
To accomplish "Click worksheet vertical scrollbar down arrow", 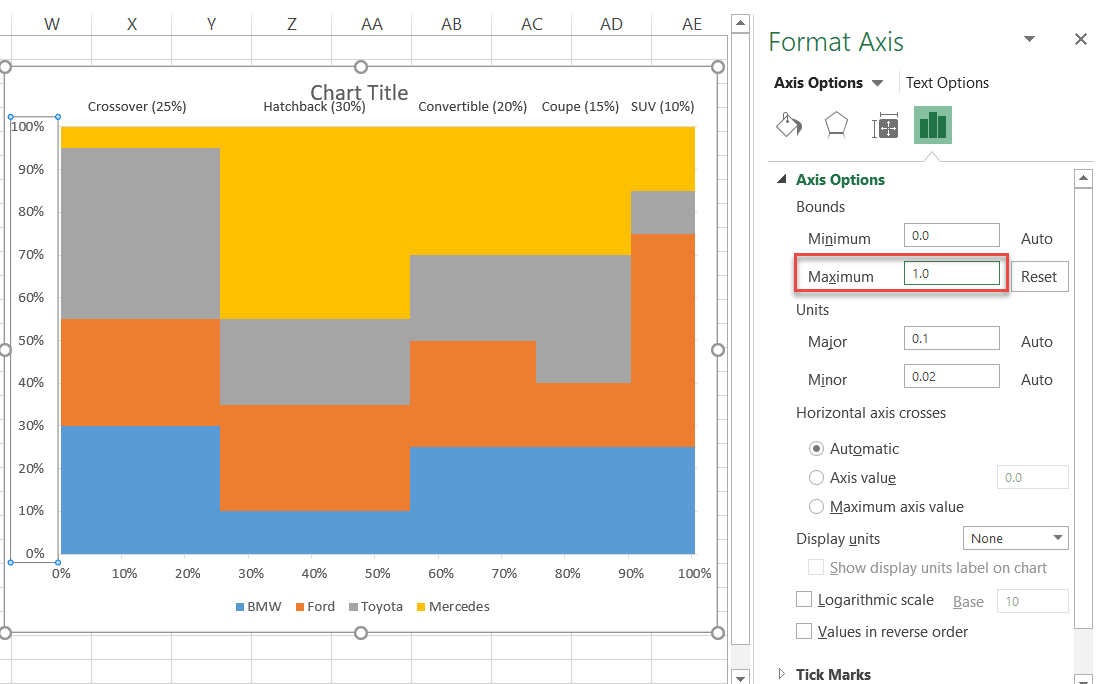I will (x=740, y=677).
